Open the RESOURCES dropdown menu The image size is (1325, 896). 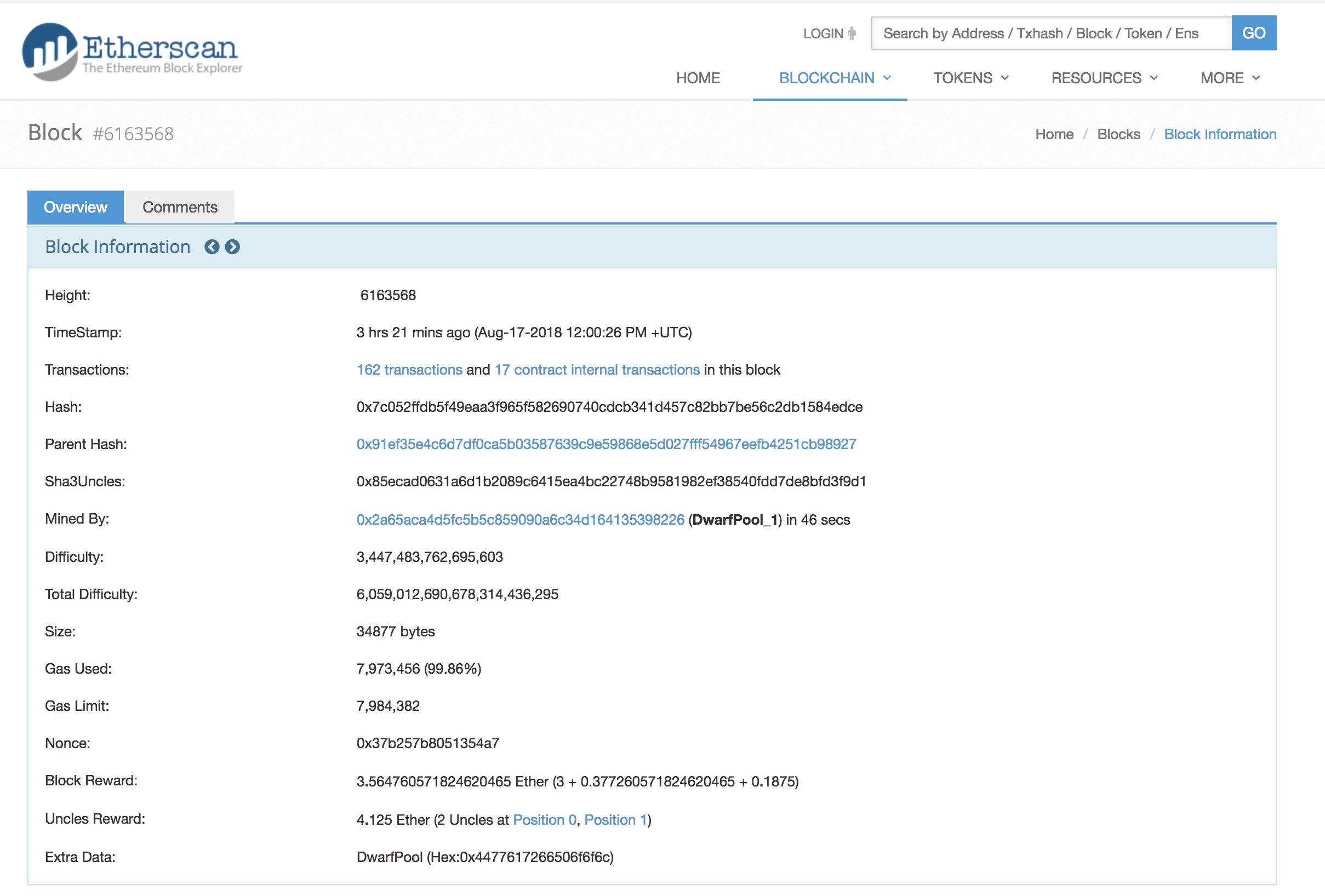[x=1104, y=78]
